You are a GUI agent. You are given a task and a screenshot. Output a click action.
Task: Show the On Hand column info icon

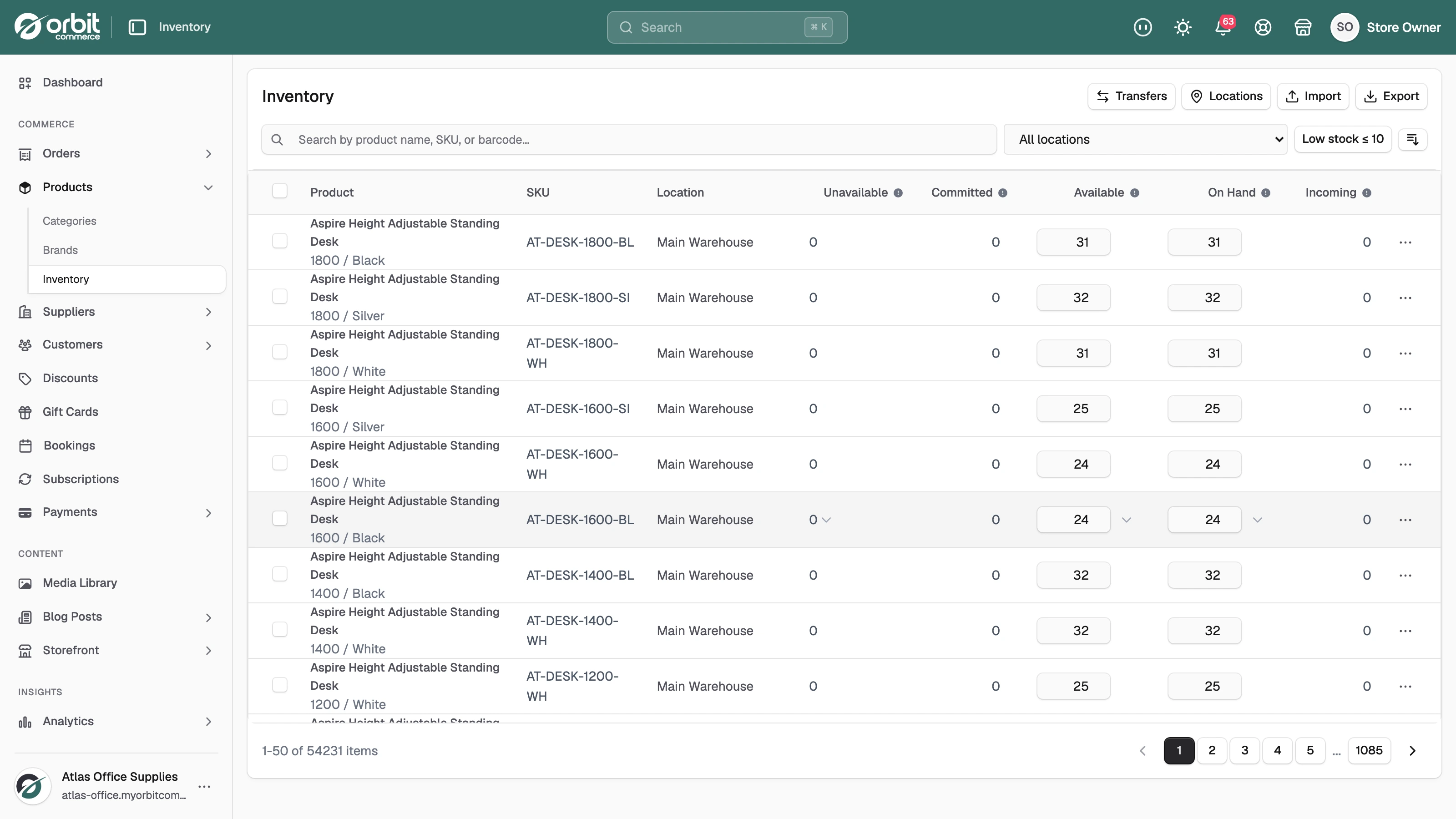[x=1266, y=193]
